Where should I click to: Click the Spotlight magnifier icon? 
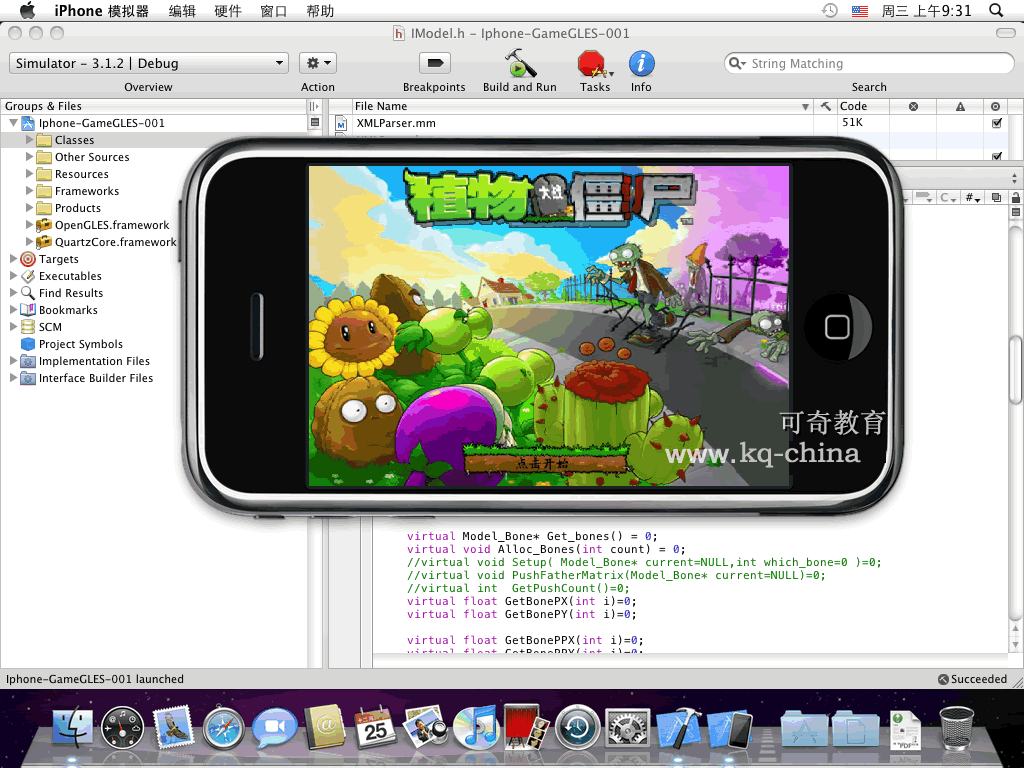[996, 11]
